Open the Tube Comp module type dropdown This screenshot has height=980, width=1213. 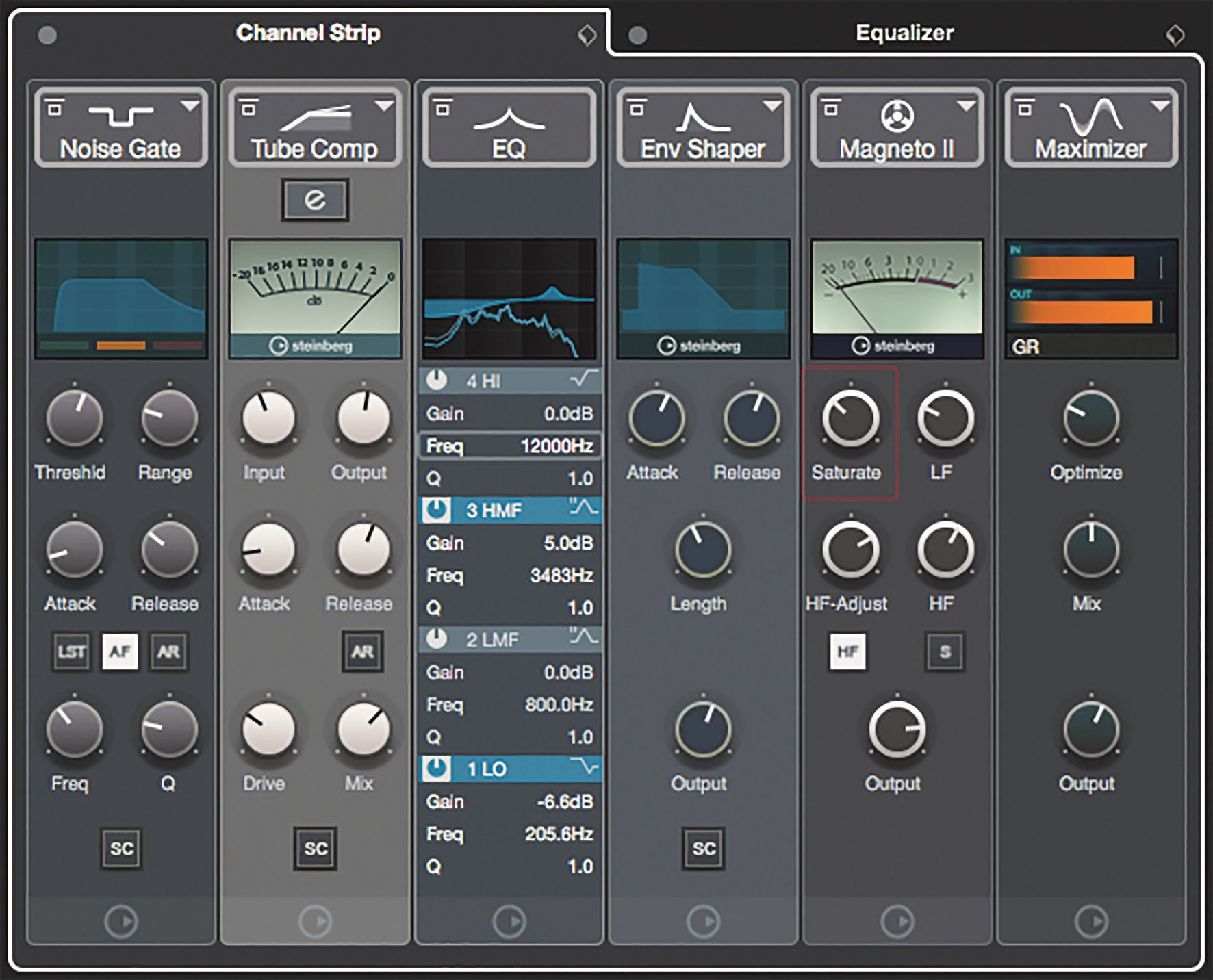(384, 106)
